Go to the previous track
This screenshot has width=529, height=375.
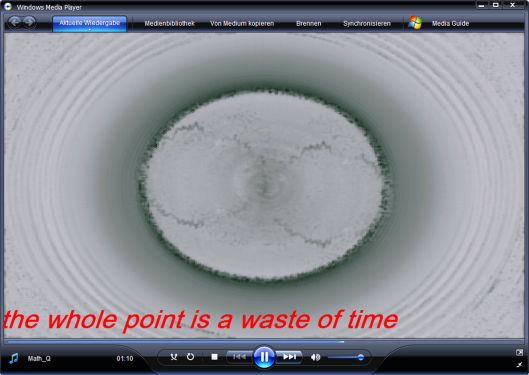(x=239, y=357)
